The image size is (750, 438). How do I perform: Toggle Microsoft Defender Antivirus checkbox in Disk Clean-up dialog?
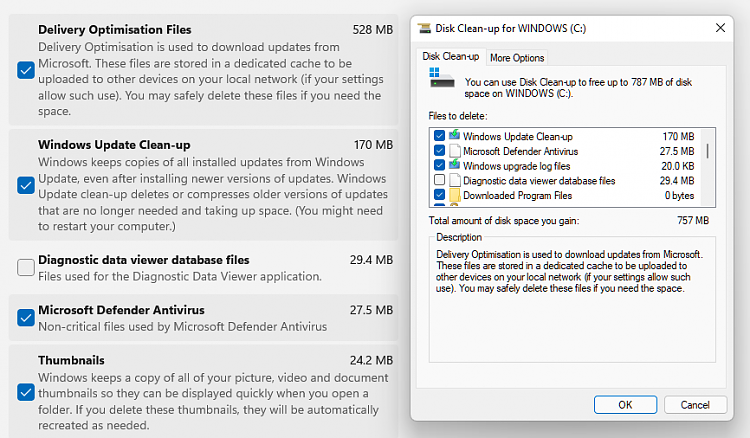point(439,151)
